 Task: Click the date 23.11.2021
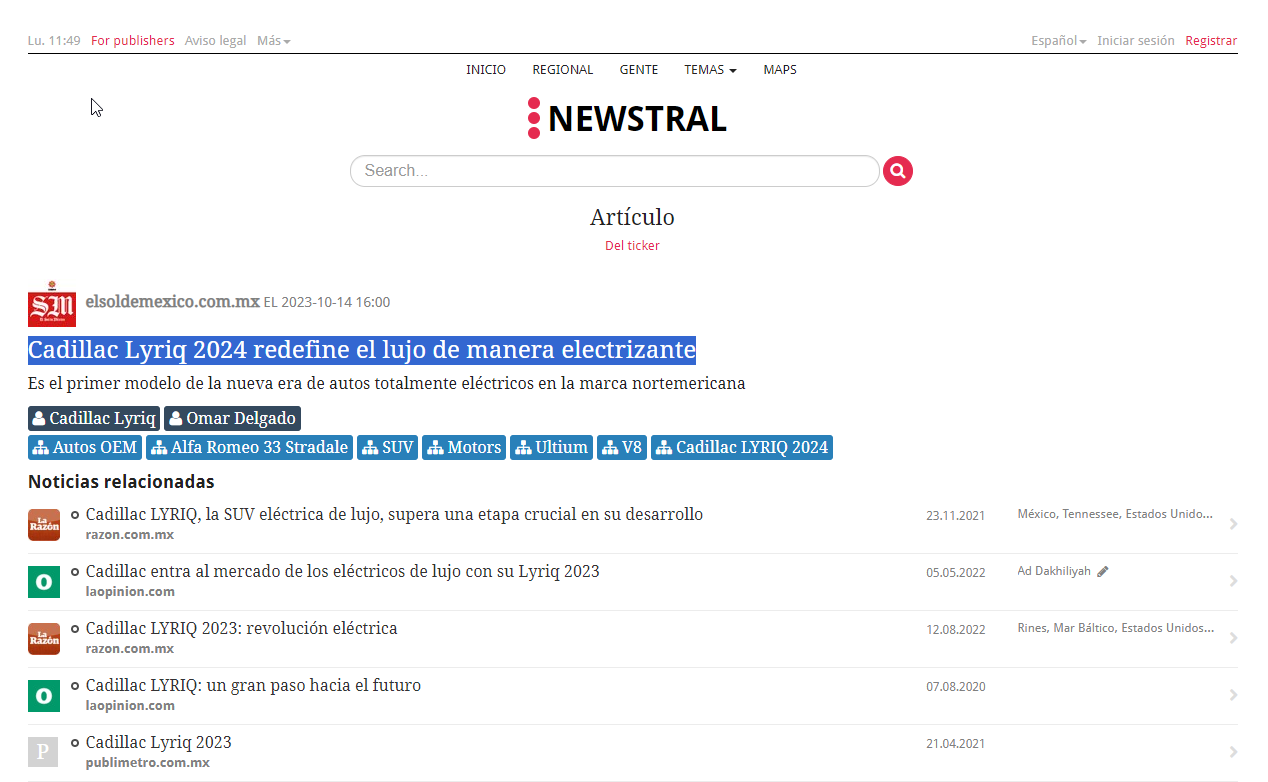click(955, 516)
